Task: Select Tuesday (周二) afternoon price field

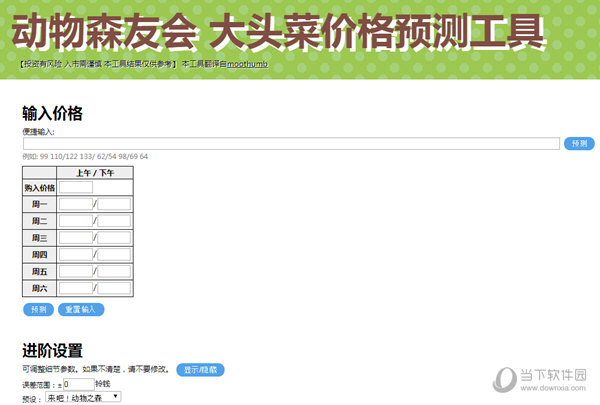Action: pyautogui.click(x=114, y=221)
